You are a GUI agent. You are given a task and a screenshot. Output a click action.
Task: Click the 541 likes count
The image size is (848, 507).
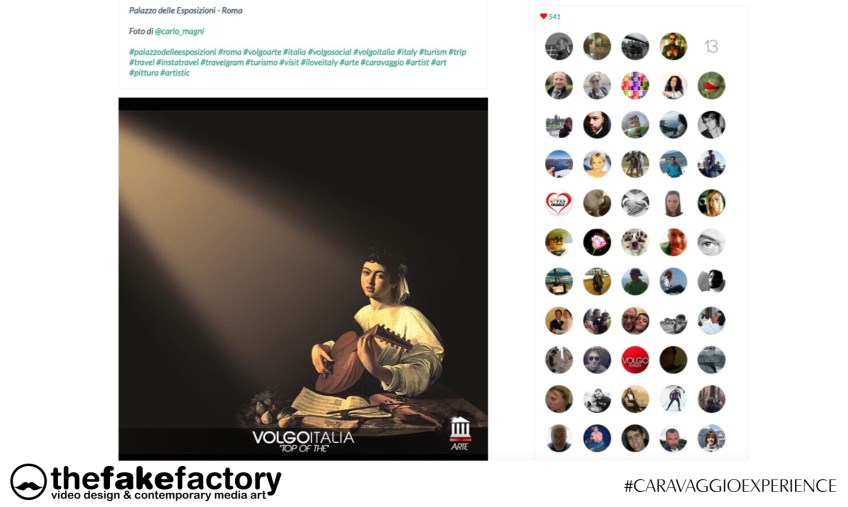[x=554, y=17]
